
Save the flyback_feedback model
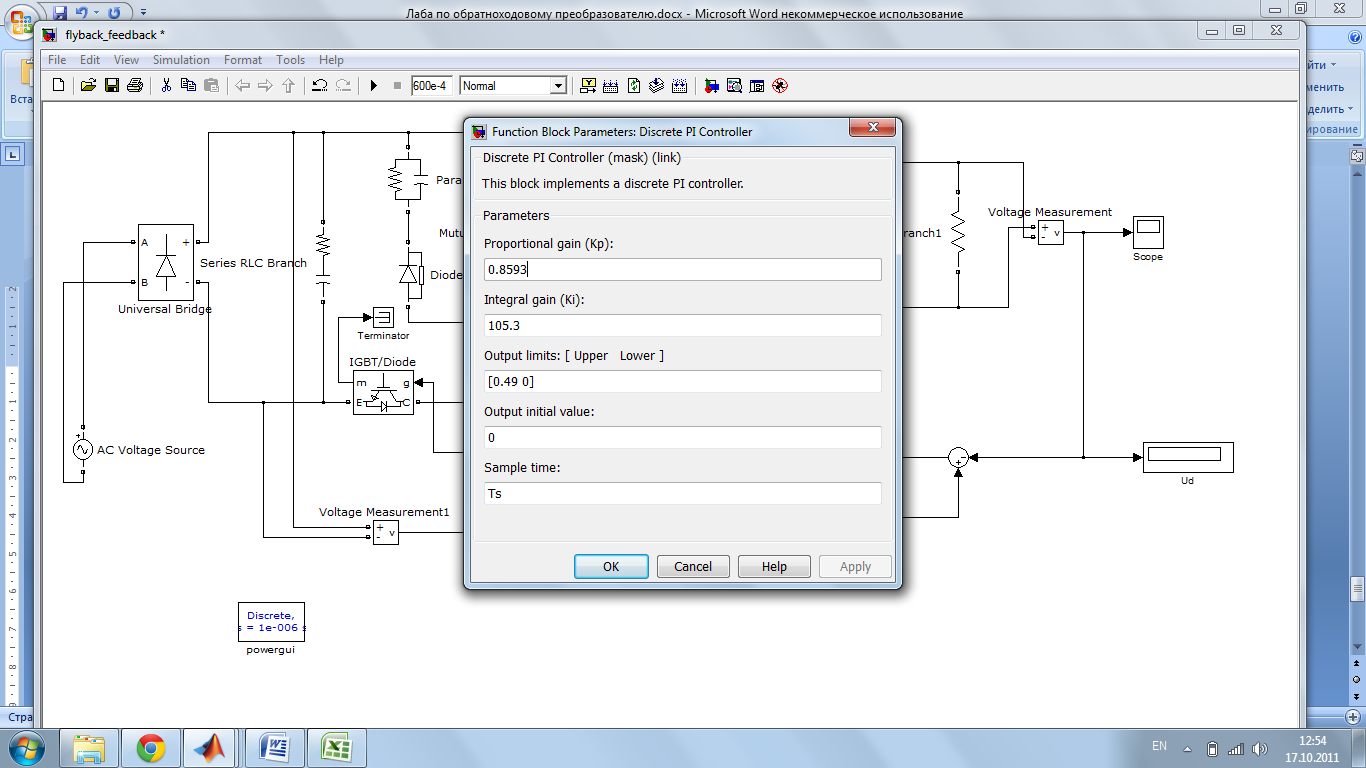point(112,86)
